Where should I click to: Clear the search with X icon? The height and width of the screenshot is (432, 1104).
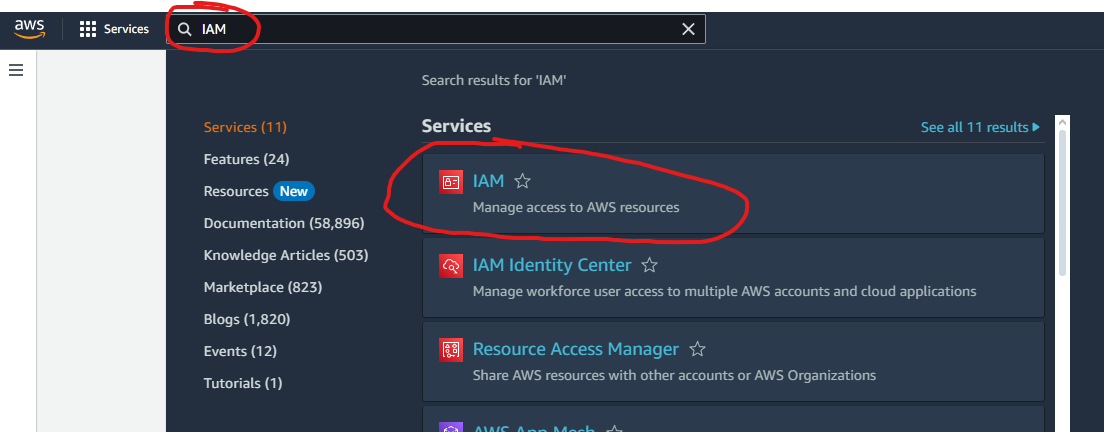(x=688, y=29)
